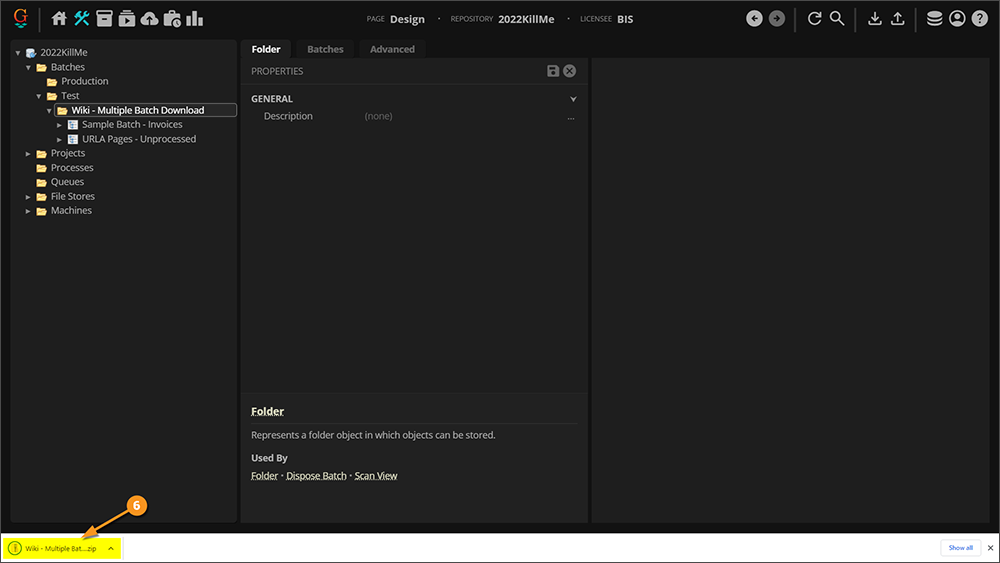1000x563 pixels.
Task: Open Description ellipsis editor button
Action: point(571,117)
